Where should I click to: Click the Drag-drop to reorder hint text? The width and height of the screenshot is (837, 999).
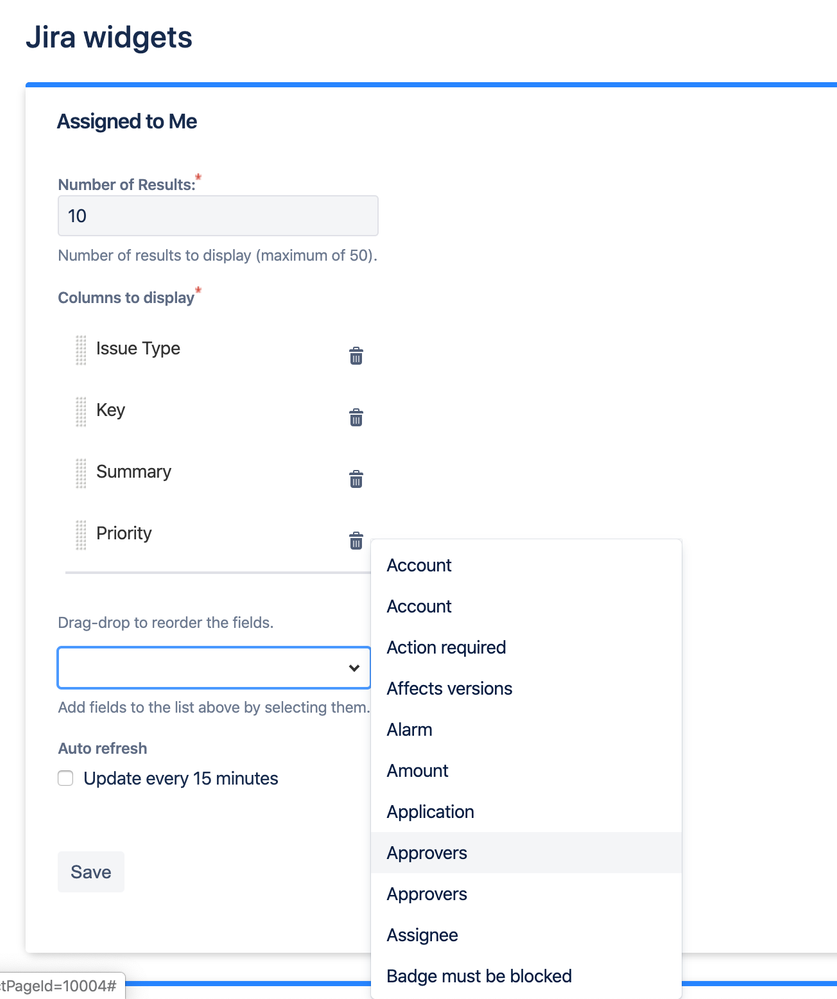(x=166, y=622)
